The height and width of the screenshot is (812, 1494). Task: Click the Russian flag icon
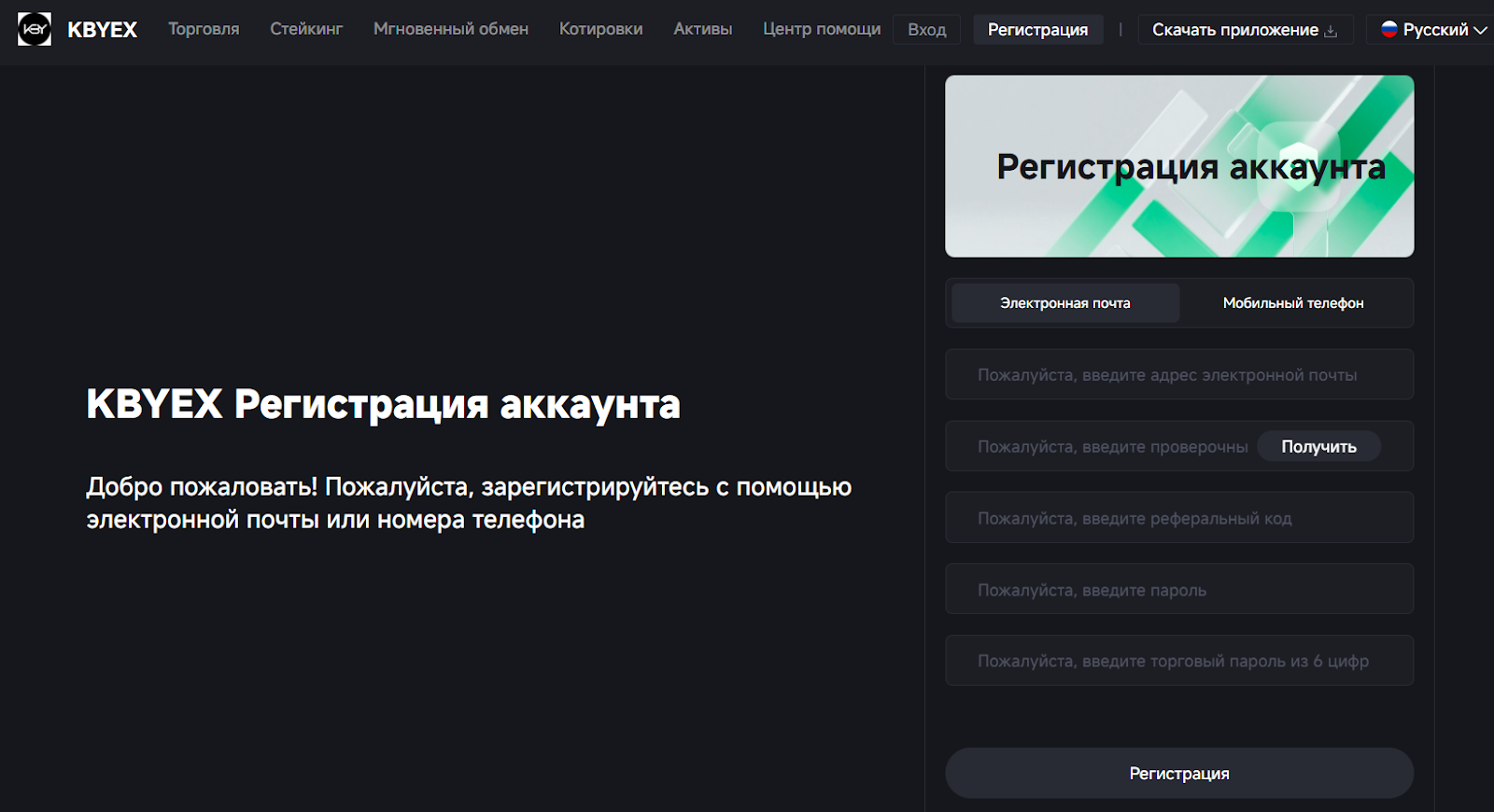[1389, 29]
